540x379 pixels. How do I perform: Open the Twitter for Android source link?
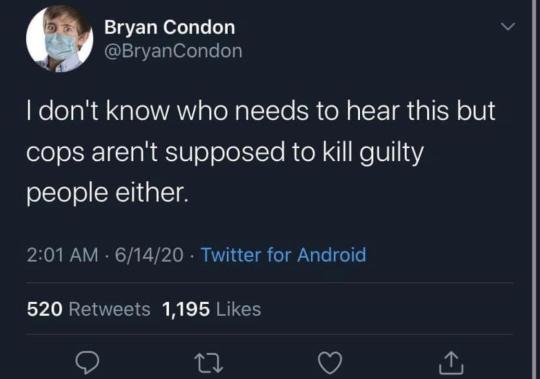(283, 255)
